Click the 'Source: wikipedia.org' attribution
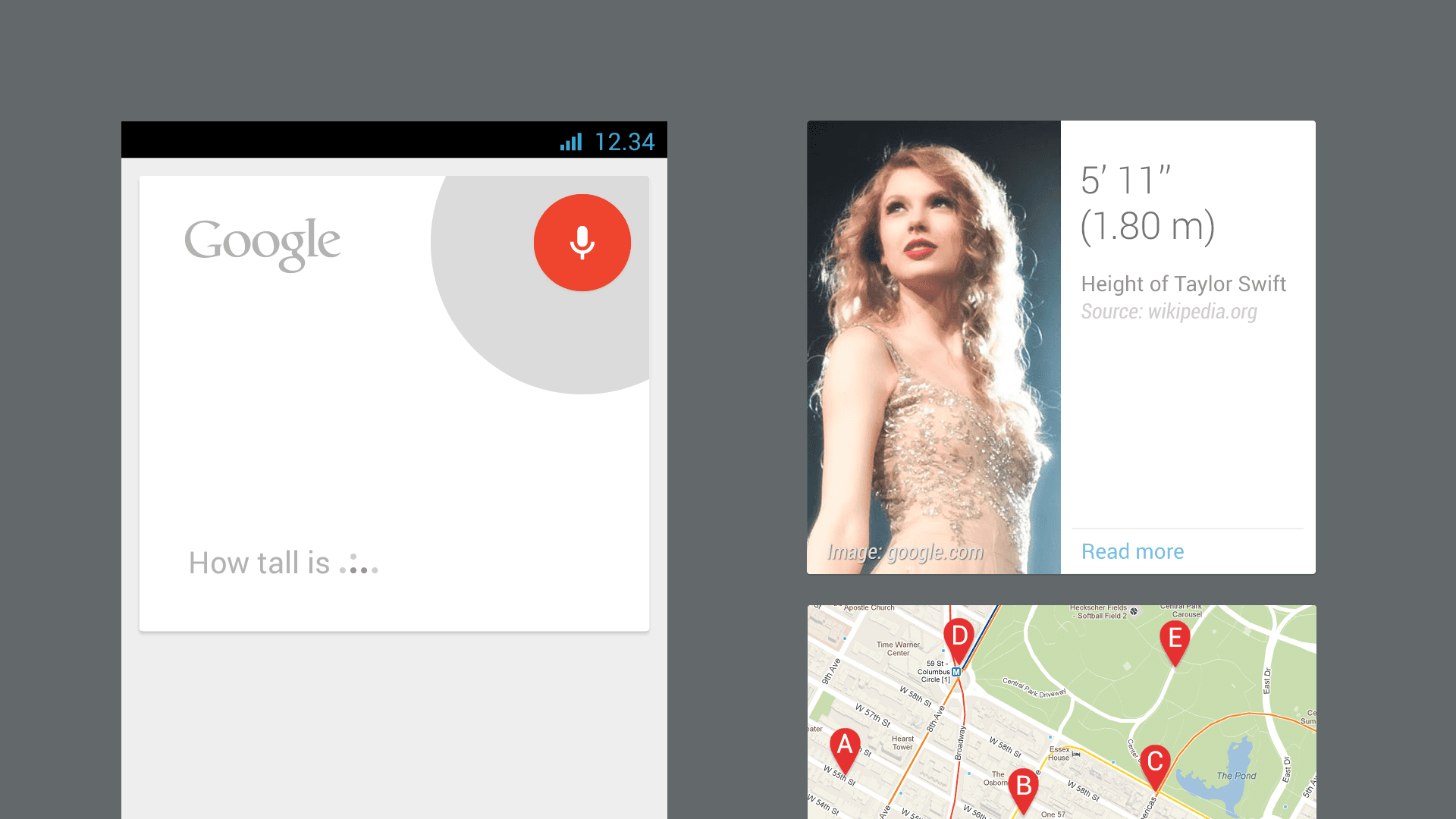Image resolution: width=1456 pixels, height=819 pixels. pos(1169,312)
